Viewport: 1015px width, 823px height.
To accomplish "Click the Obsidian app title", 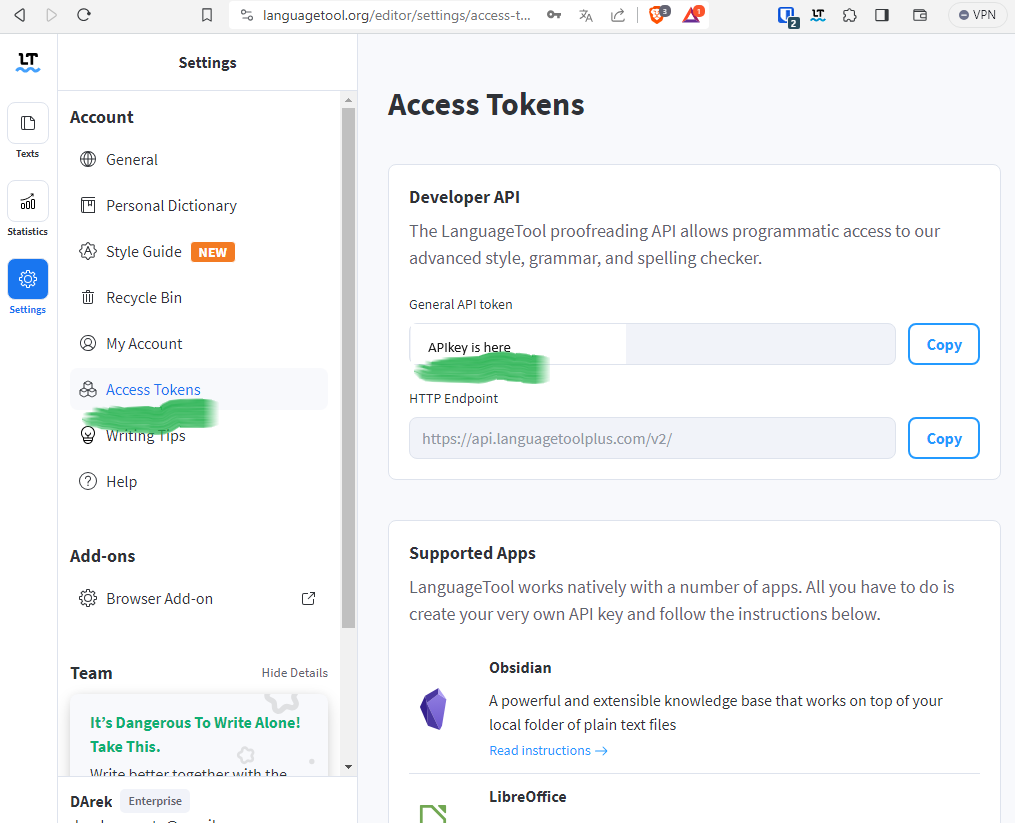I will (520, 668).
